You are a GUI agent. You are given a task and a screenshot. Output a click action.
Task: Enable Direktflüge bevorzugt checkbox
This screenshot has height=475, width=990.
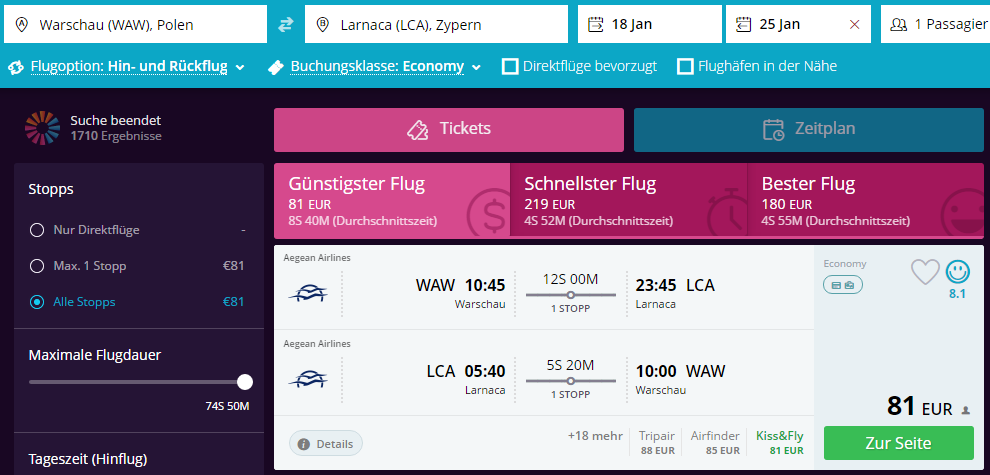[510, 66]
